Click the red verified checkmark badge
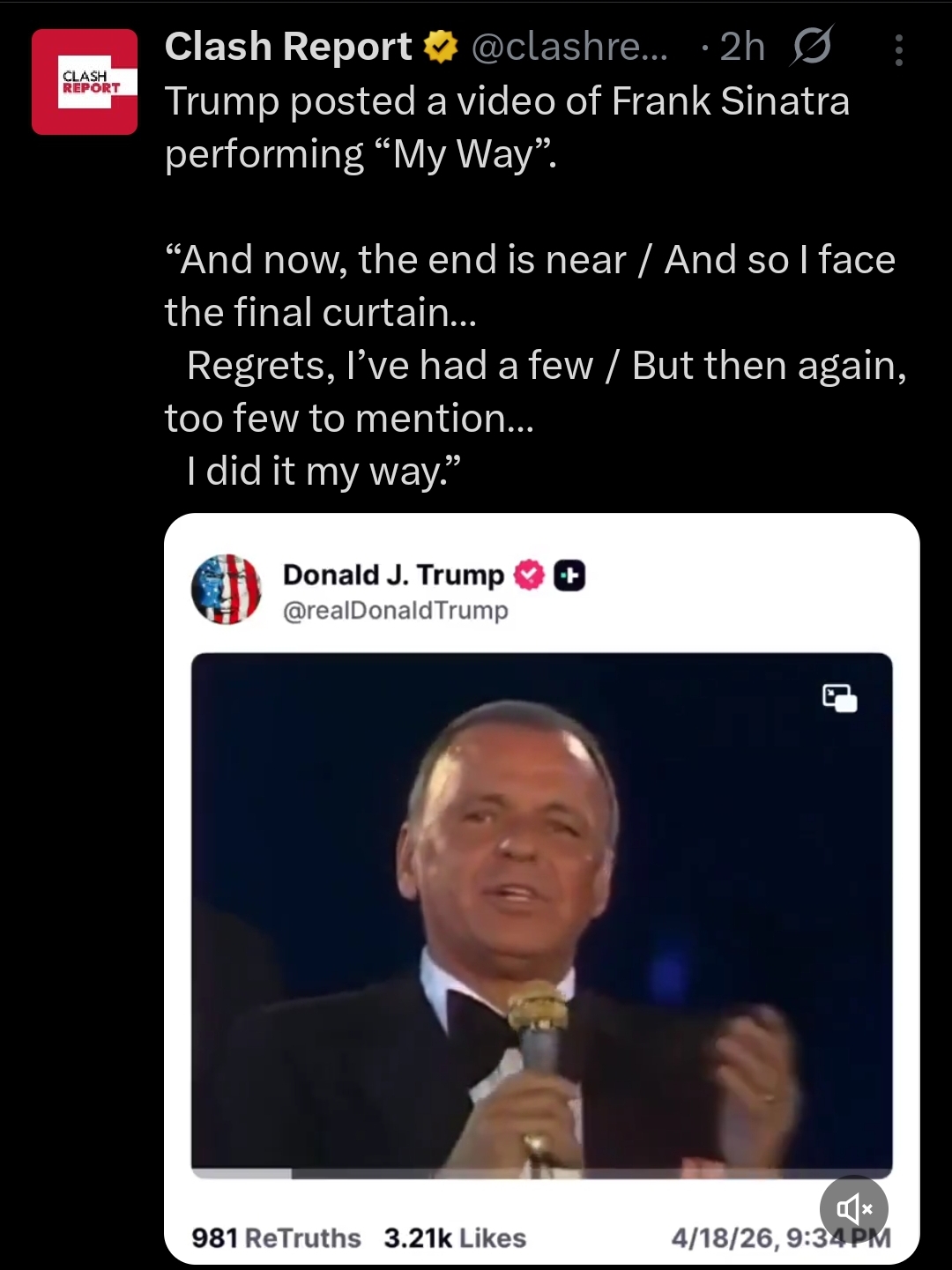The height and width of the screenshot is (1270, 952). click(528, 576)
